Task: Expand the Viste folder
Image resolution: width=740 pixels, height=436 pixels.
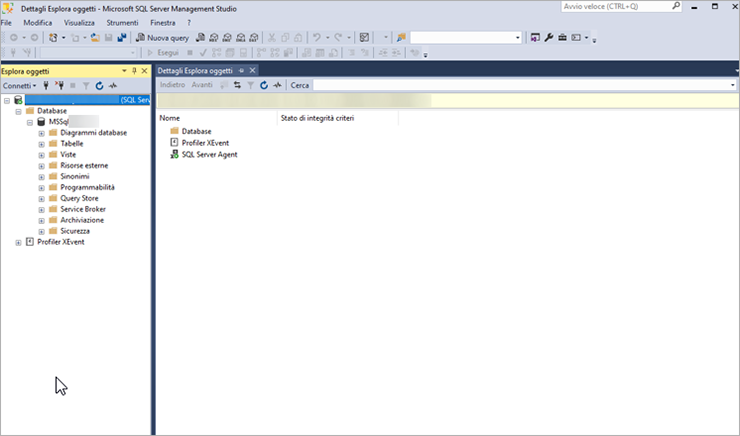Action: coord(42,155)
